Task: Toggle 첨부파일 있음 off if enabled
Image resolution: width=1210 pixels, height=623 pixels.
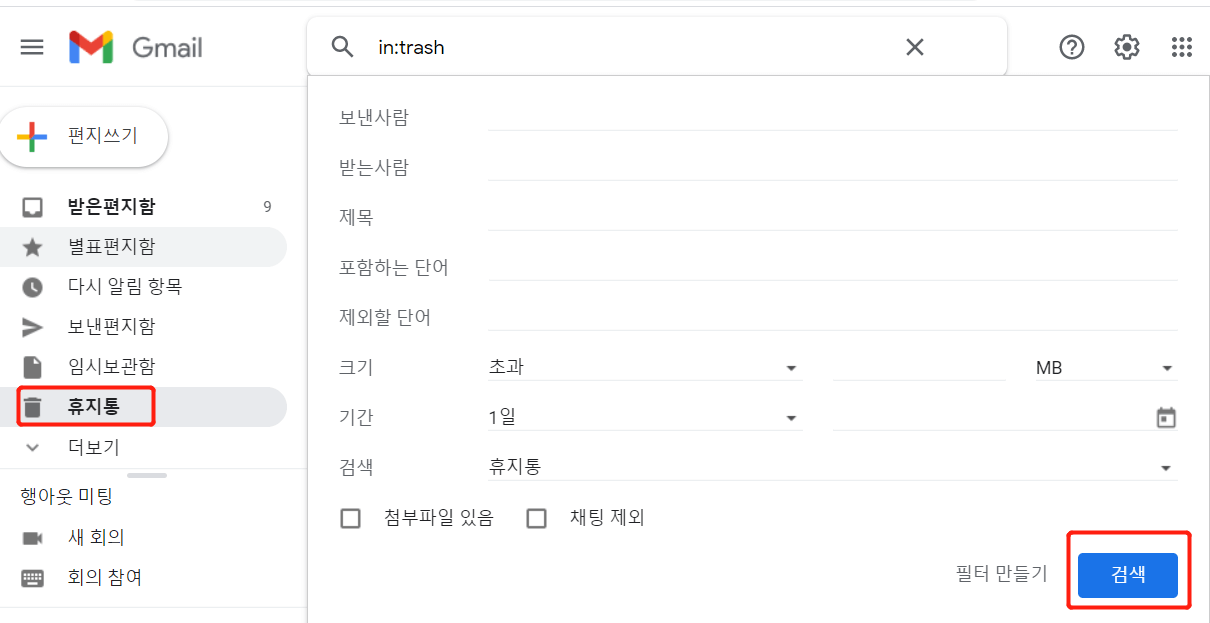Action: point(351,518)
